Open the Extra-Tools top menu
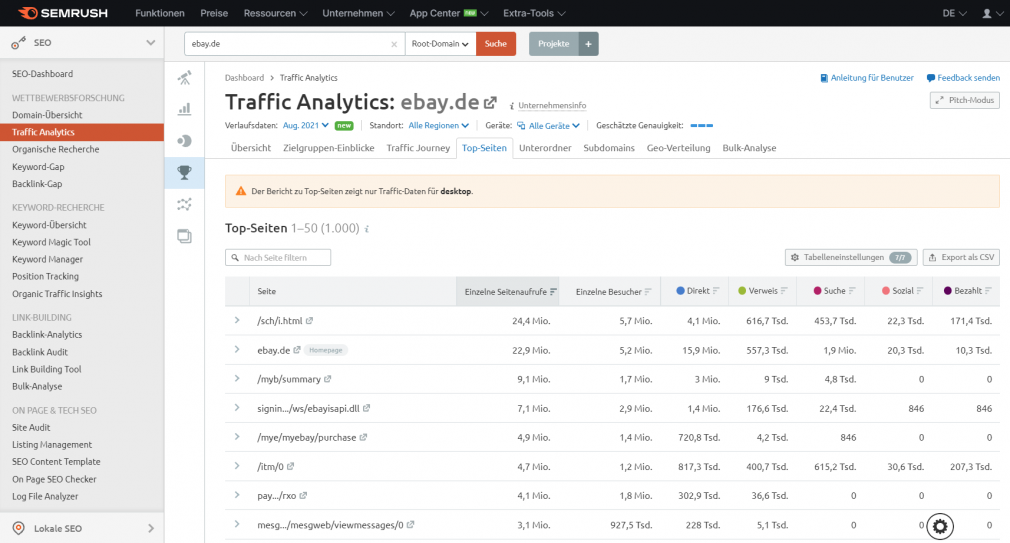Screen dimensions: 1010x543 (x=534, y=13)
